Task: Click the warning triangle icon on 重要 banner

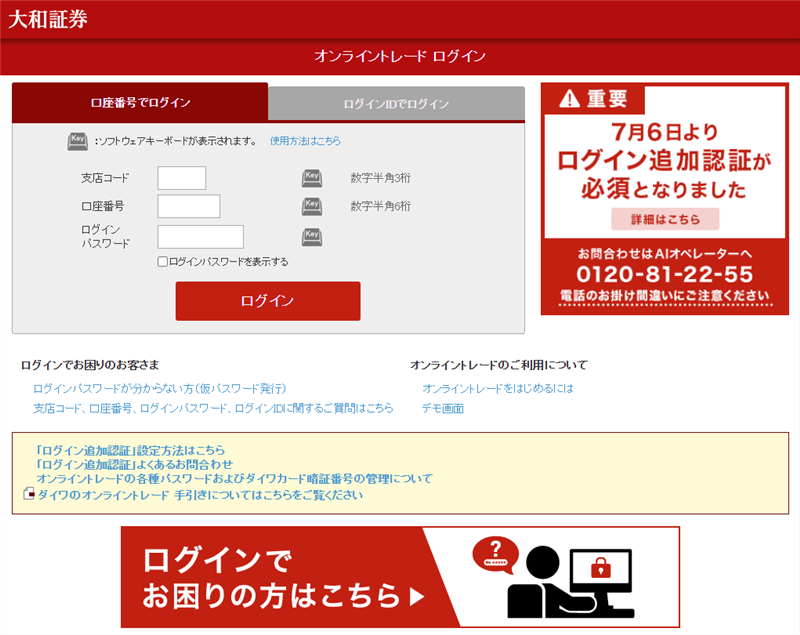Action: click(x=569, y=98)
